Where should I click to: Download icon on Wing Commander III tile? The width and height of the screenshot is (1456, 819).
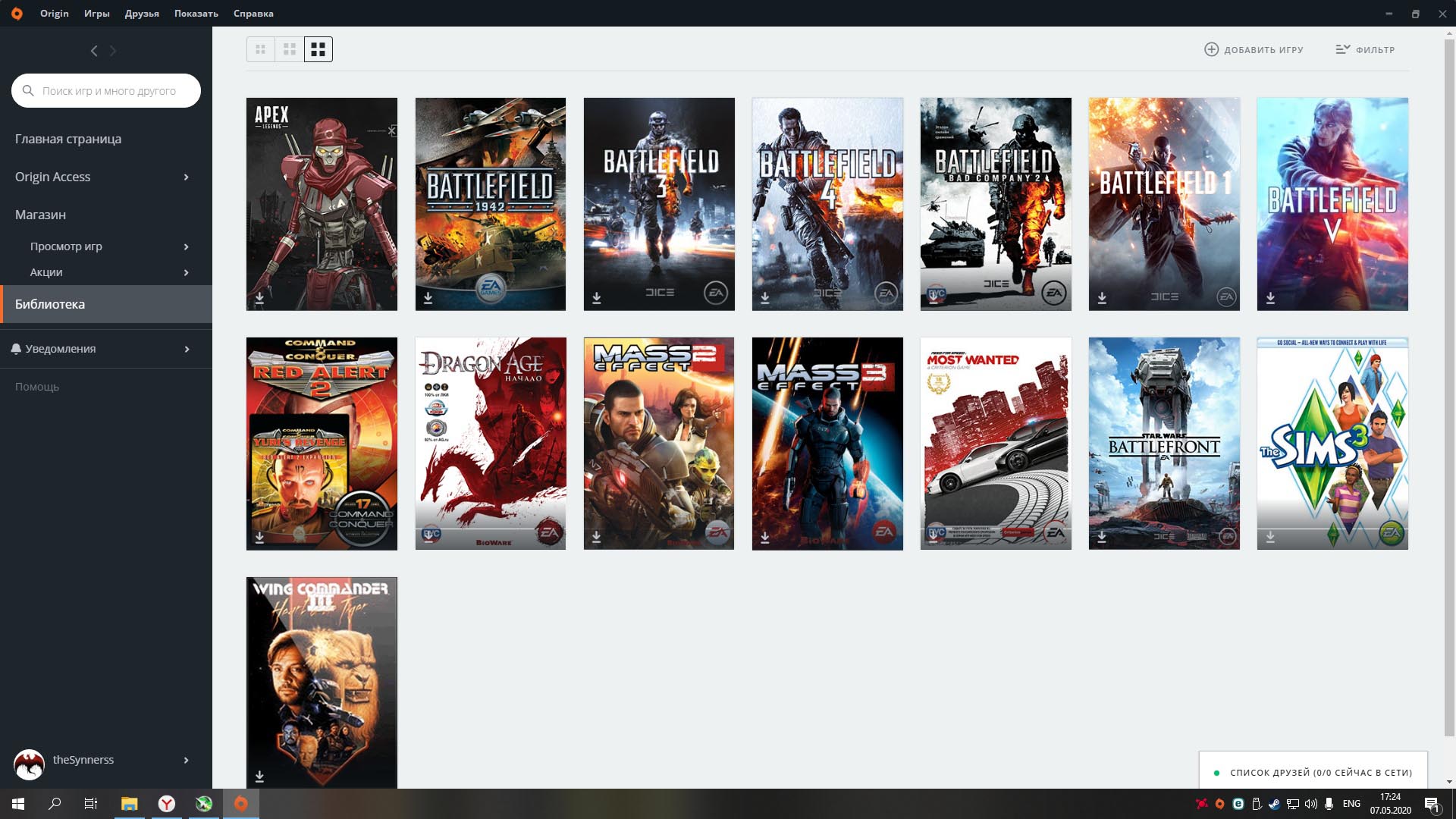259,777
